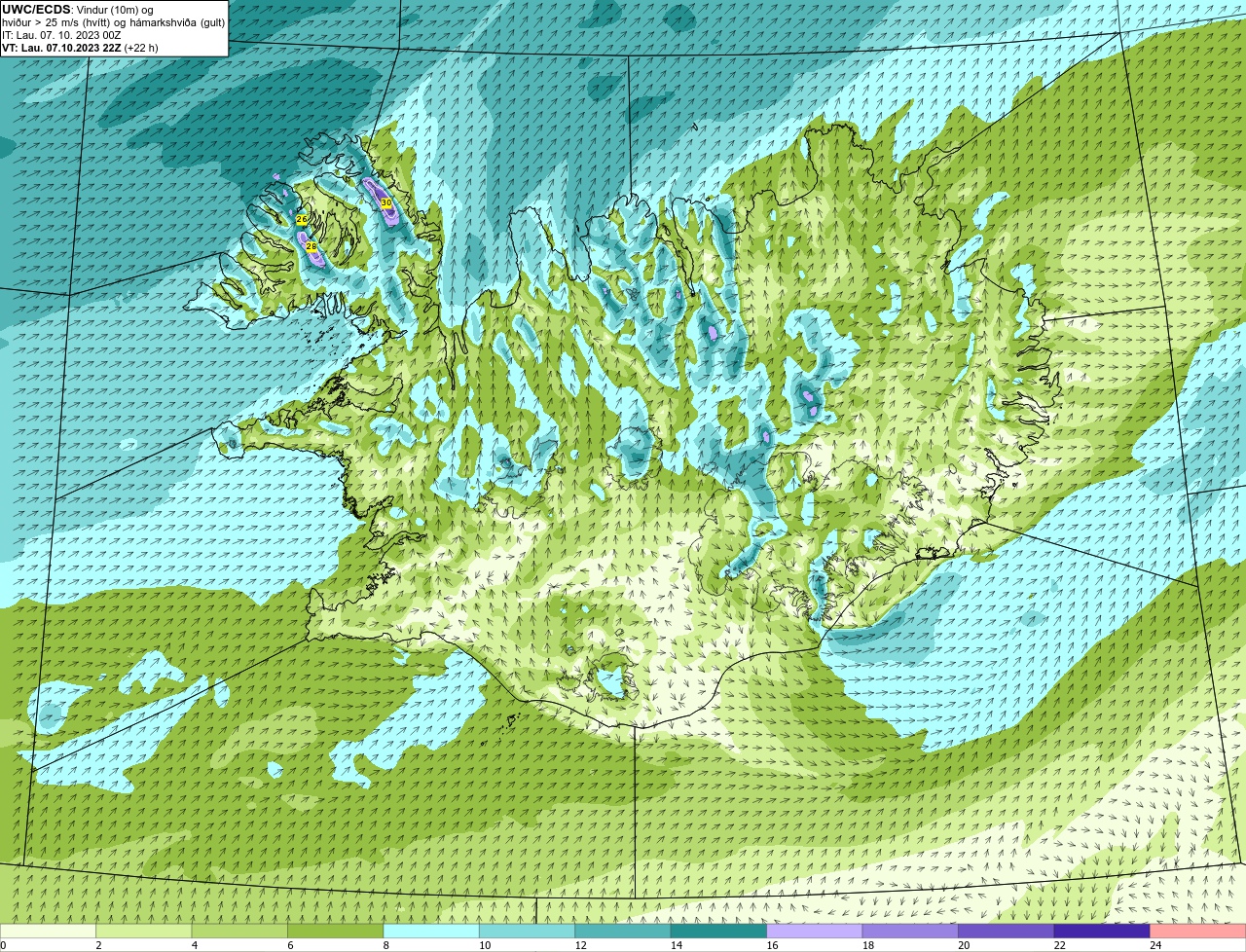Select the 2–4 m/s legend color band
Viewport: 1246px width, 952px height.
144,932
